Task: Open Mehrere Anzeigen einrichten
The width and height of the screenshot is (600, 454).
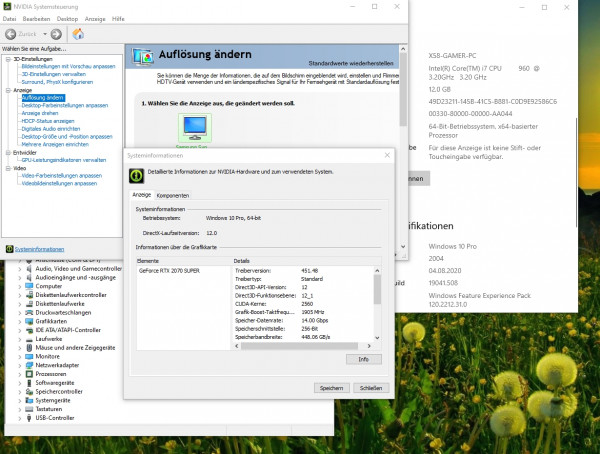Action: [55, 144]
